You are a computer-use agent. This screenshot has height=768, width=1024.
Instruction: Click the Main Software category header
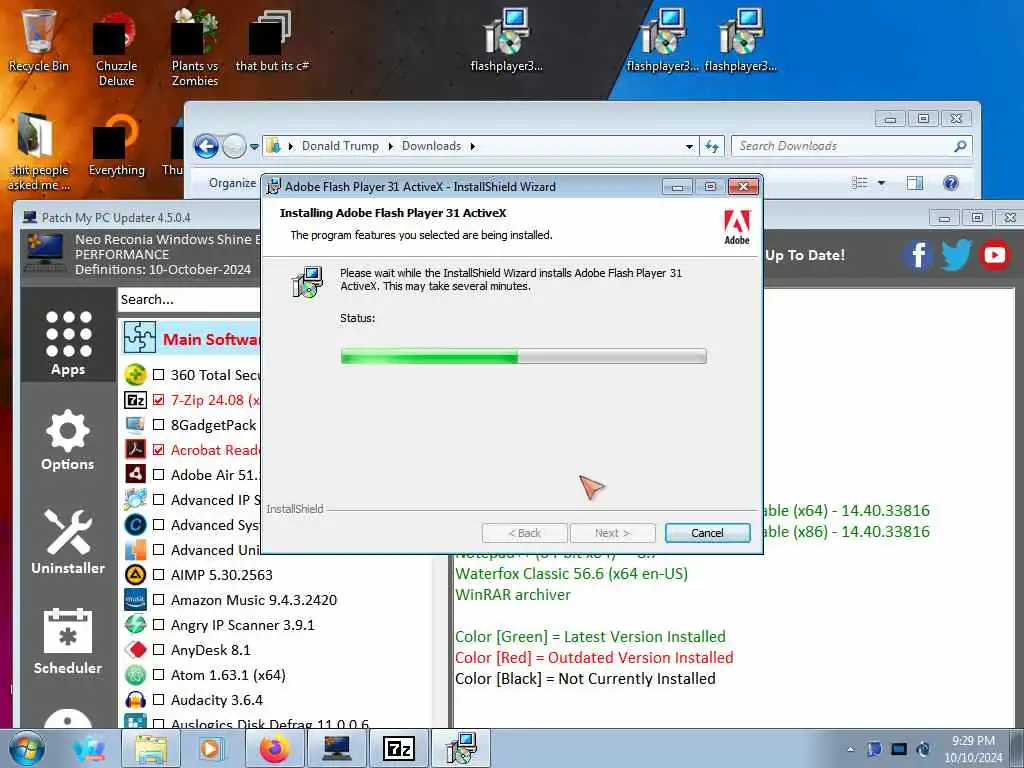point(191,338)
